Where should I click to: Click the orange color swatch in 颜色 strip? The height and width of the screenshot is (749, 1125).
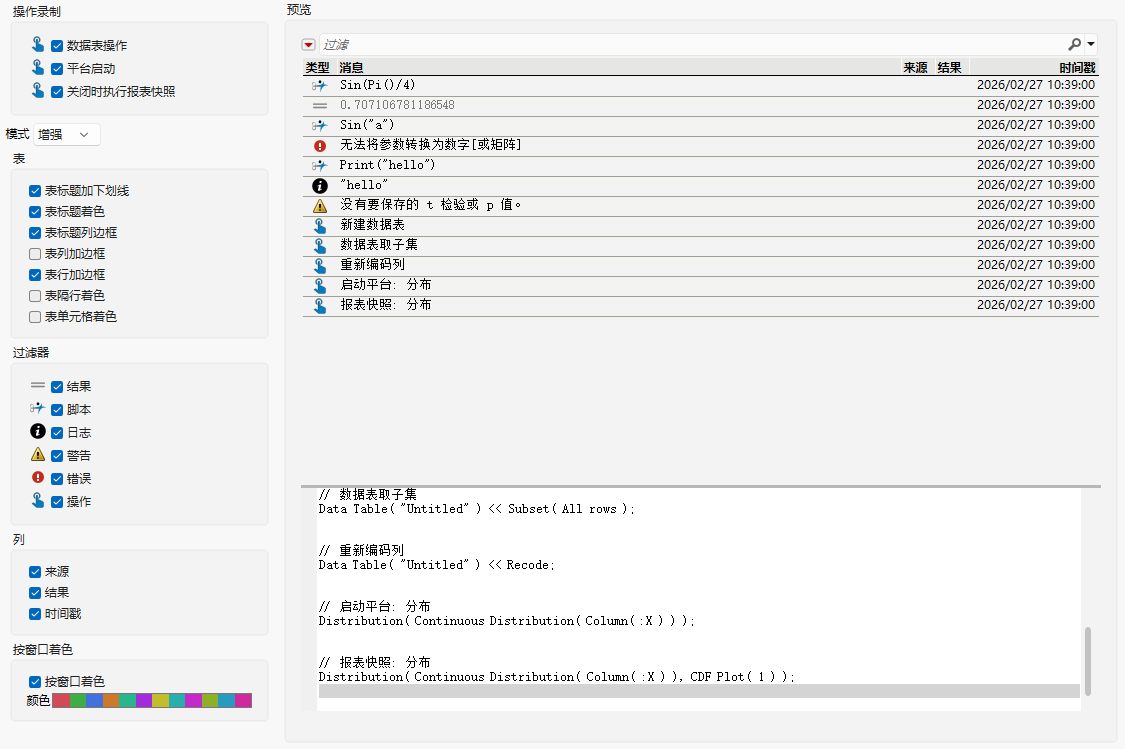click(x=111, y=701)
